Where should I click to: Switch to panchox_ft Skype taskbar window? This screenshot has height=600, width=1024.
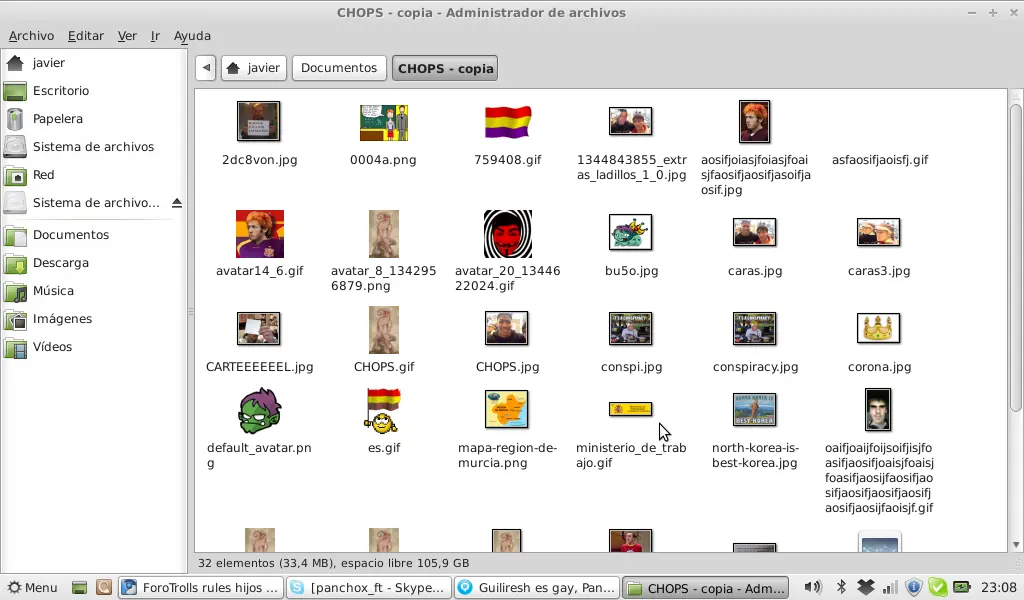369,588
